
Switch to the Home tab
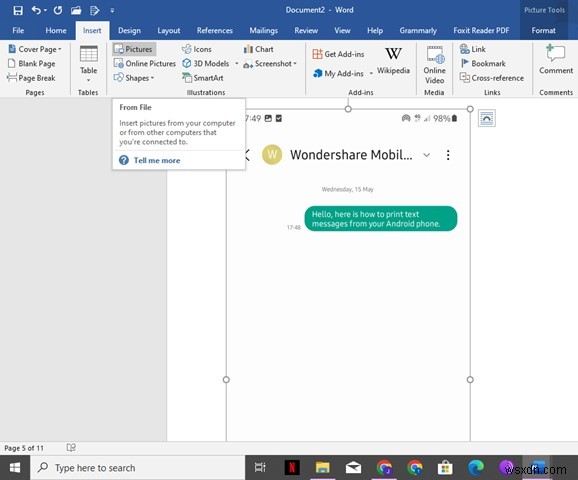56,31
